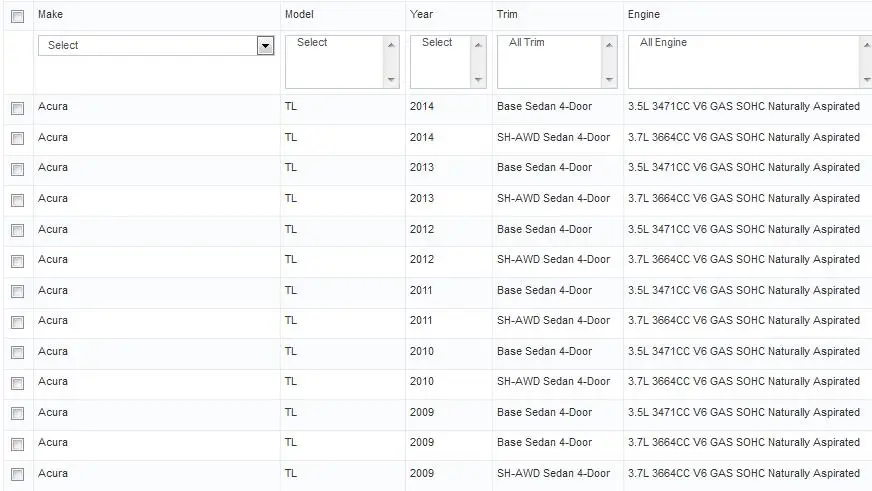Click 3.7L 3664CC engine cell for 2010
Image resolution: width=872 pixels, height=491 pixels.
click(x=744, y=381)
